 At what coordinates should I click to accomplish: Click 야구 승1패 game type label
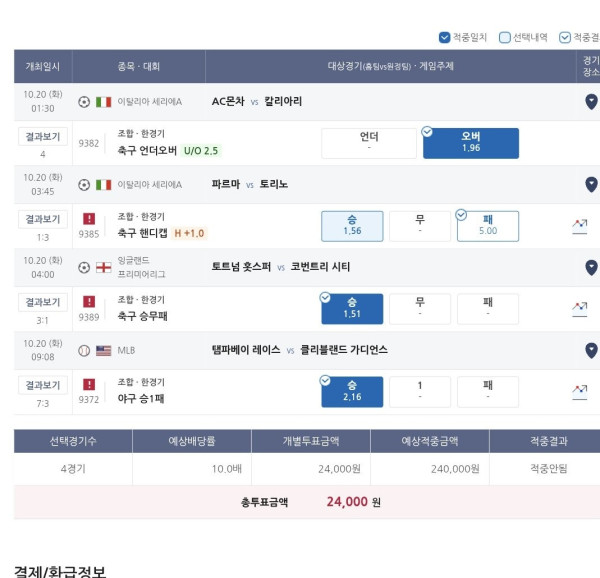[141, 399]
